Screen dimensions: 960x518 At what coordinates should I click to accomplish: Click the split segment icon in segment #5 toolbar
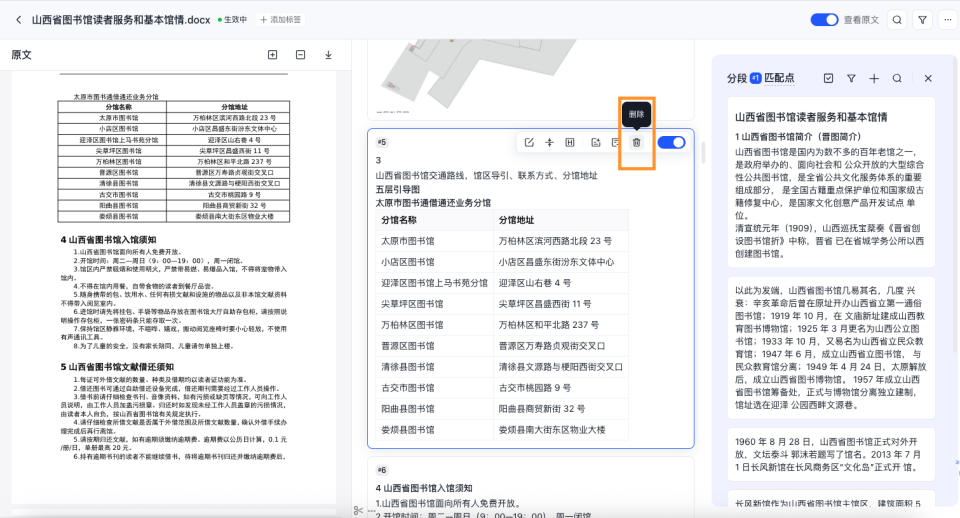pyautogui.click(x=549, y=143)
